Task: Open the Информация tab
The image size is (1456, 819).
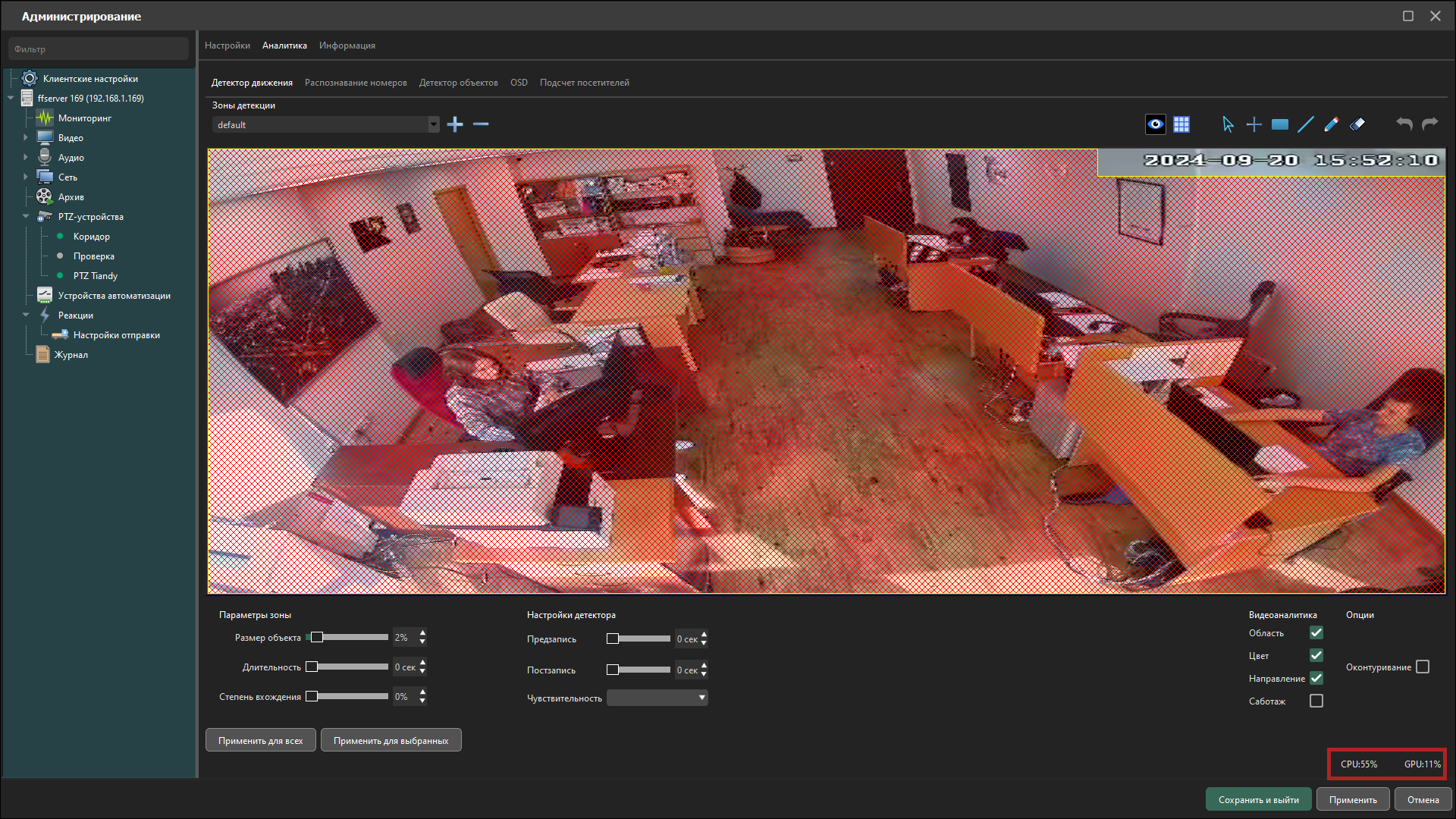Action: click(x=347, y=45)
